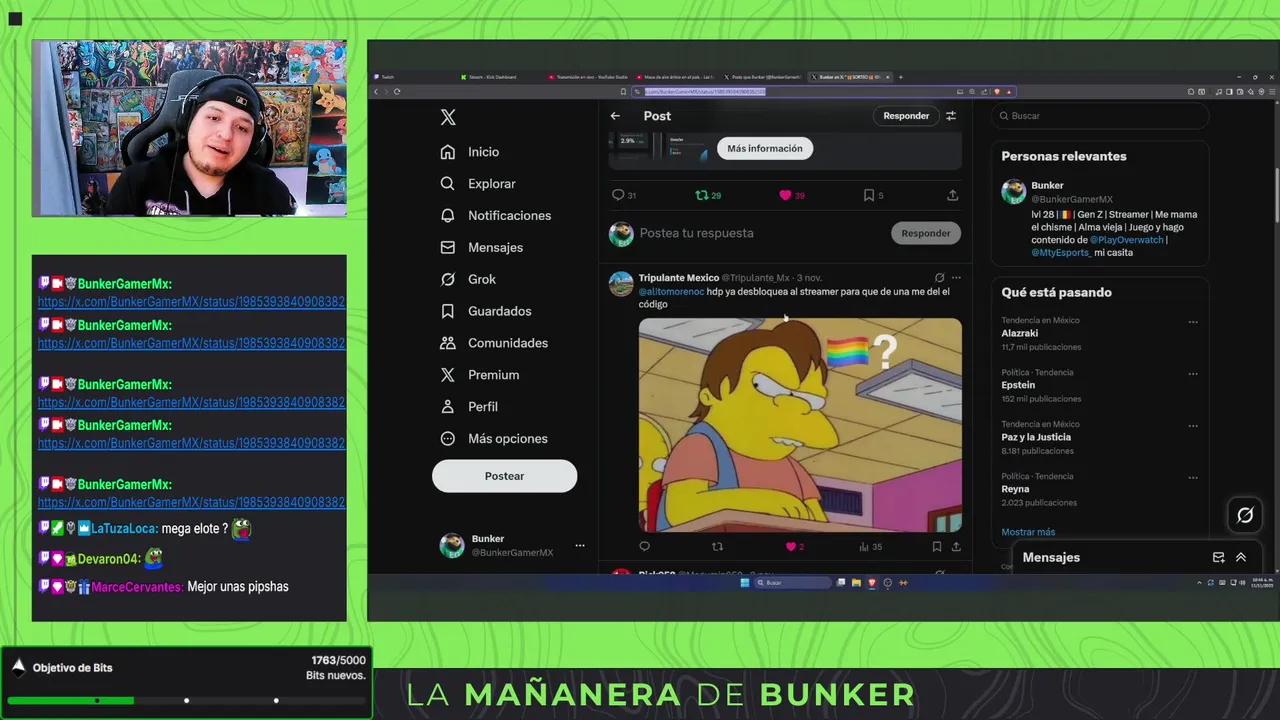Open options for Reyna trend
Screen dimensions: 1280x720
[1193, 478]
